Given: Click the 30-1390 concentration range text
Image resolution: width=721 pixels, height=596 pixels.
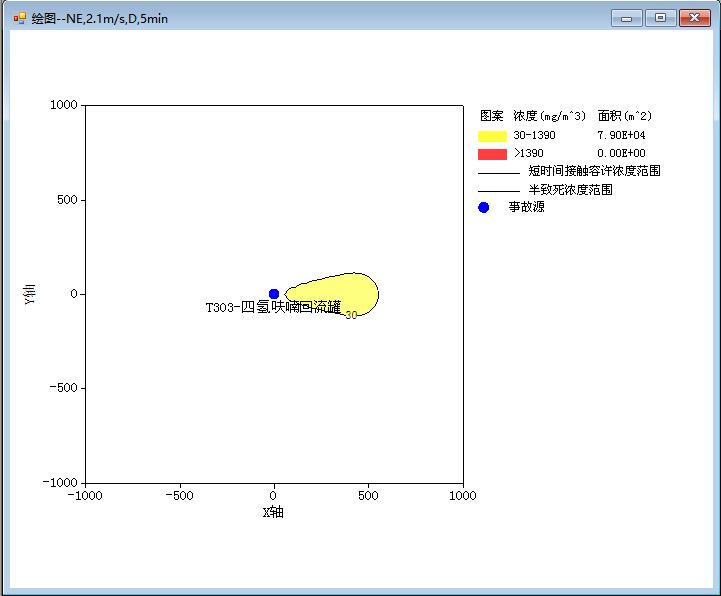Looking at the screenshot, I should [534, 135].
